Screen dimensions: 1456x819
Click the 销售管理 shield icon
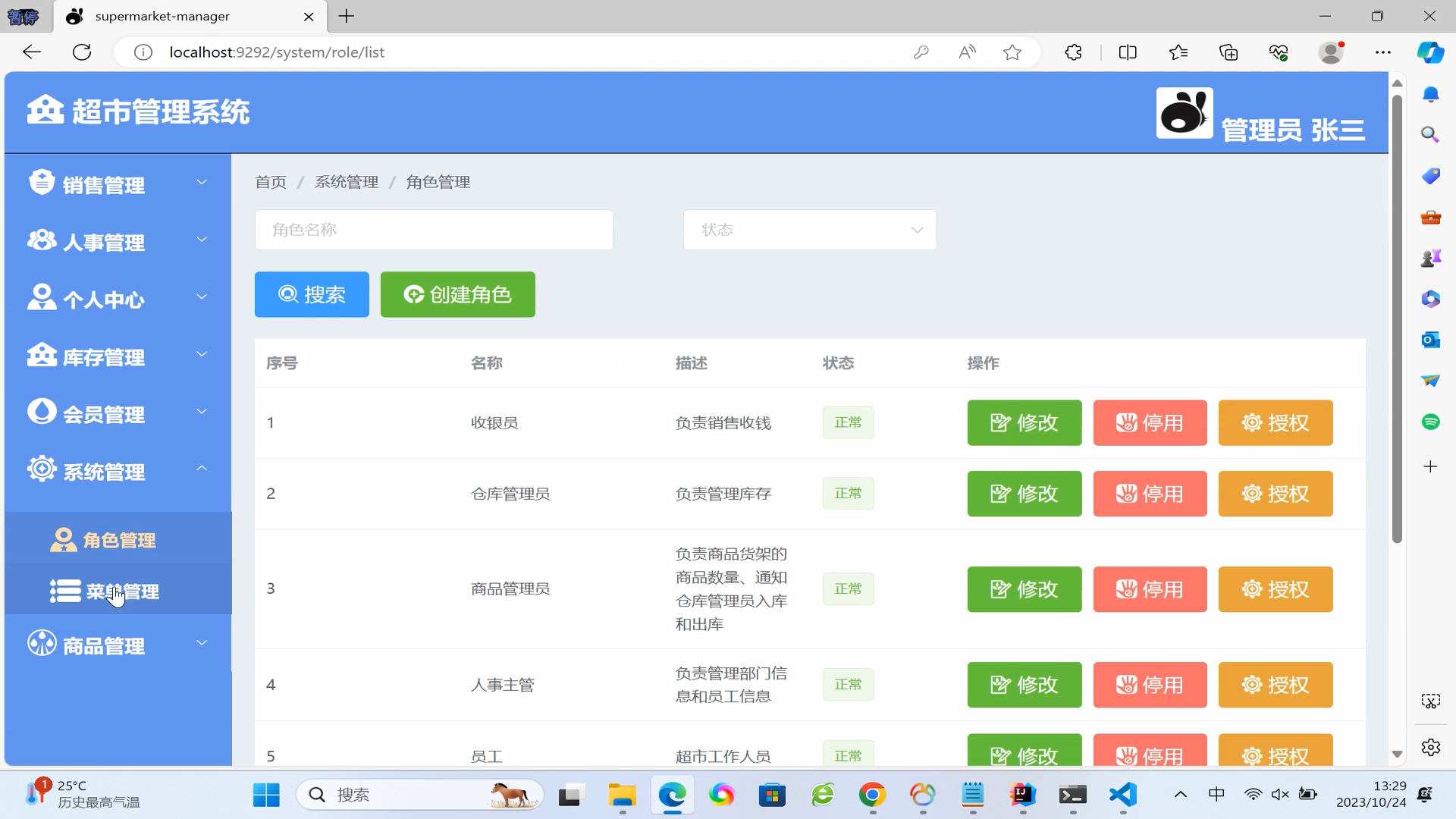click(42, 183)
